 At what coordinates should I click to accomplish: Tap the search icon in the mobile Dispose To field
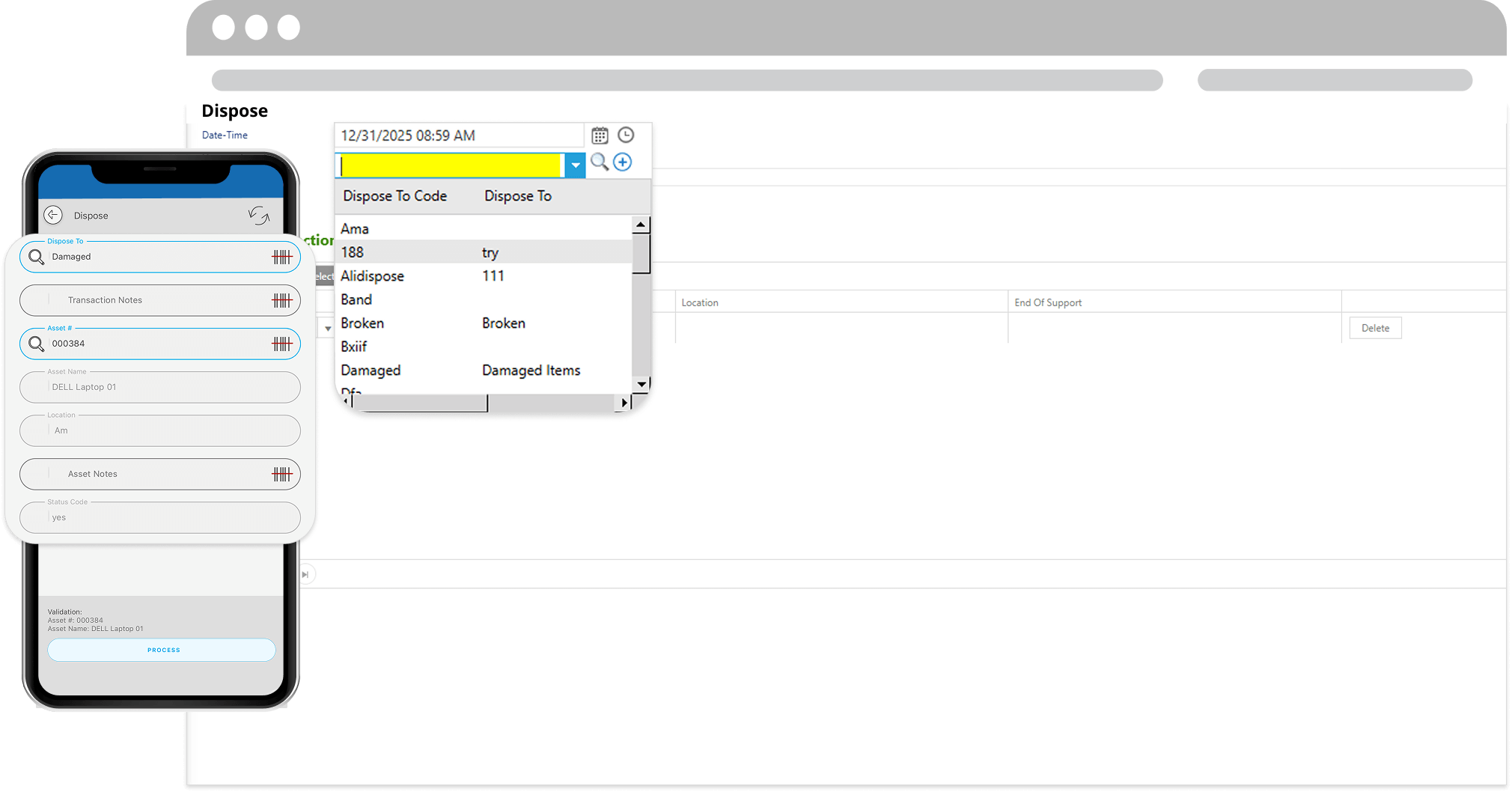click(36, 256)
